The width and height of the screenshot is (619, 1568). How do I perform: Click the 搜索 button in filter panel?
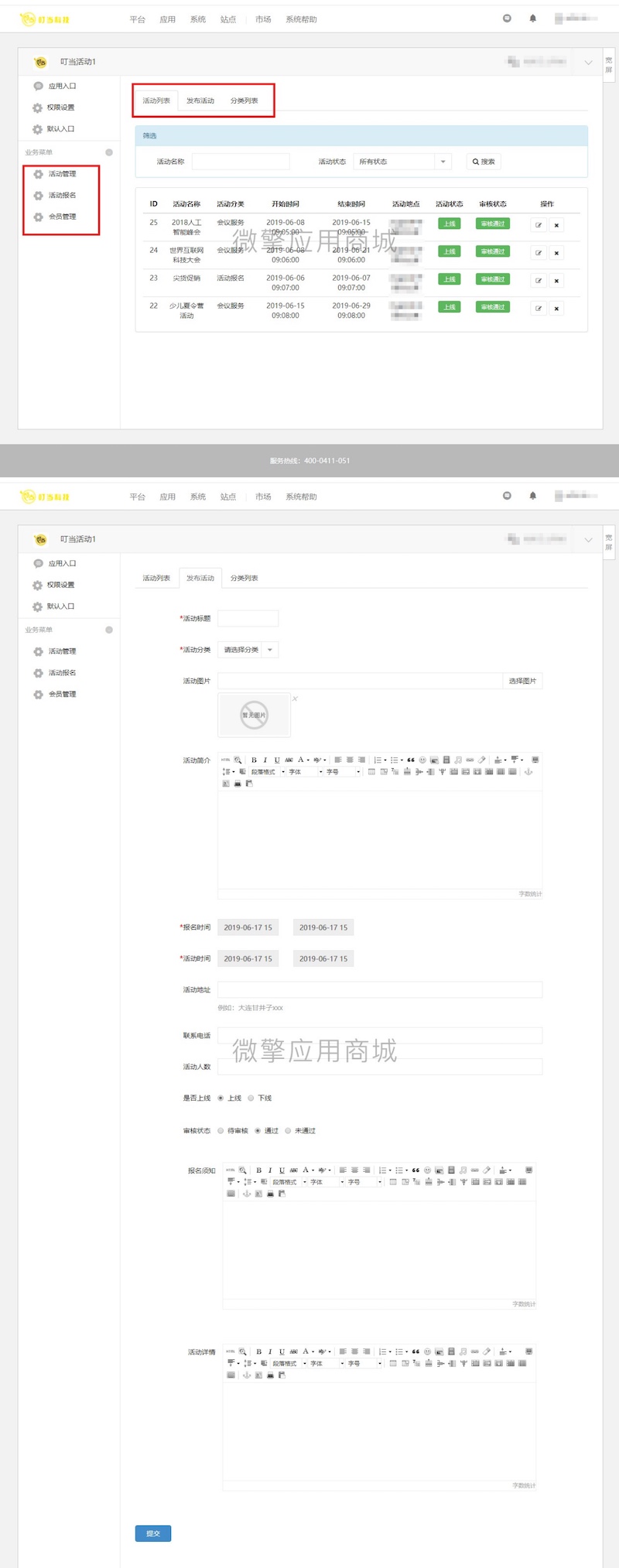pos(484,162)
